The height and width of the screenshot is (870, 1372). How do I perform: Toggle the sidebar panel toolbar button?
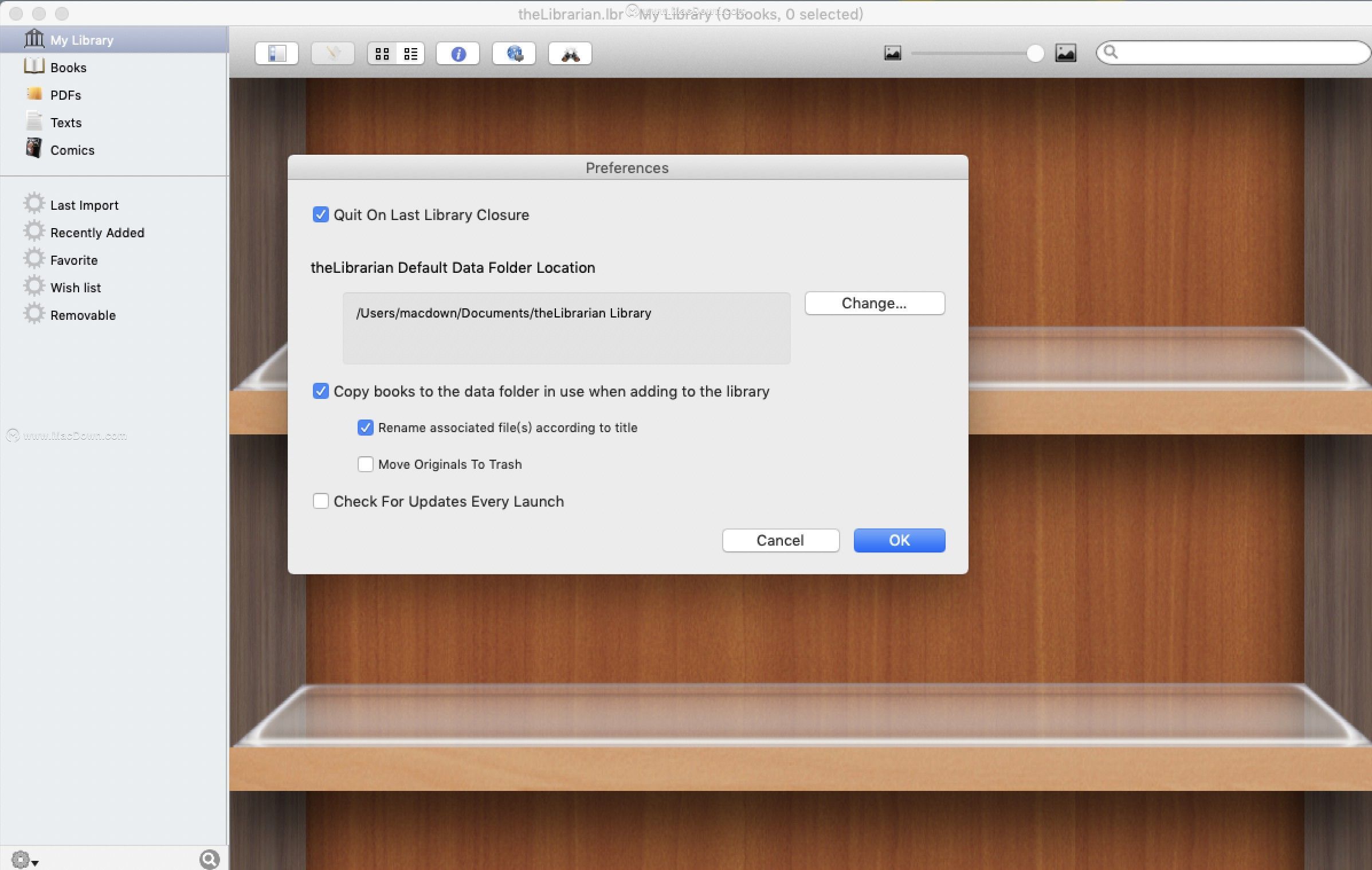277,54
